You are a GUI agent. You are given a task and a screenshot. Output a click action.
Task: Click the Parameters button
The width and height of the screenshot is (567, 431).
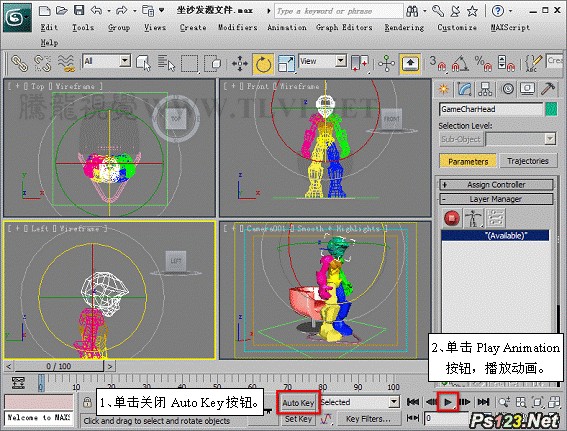(468, 161)
